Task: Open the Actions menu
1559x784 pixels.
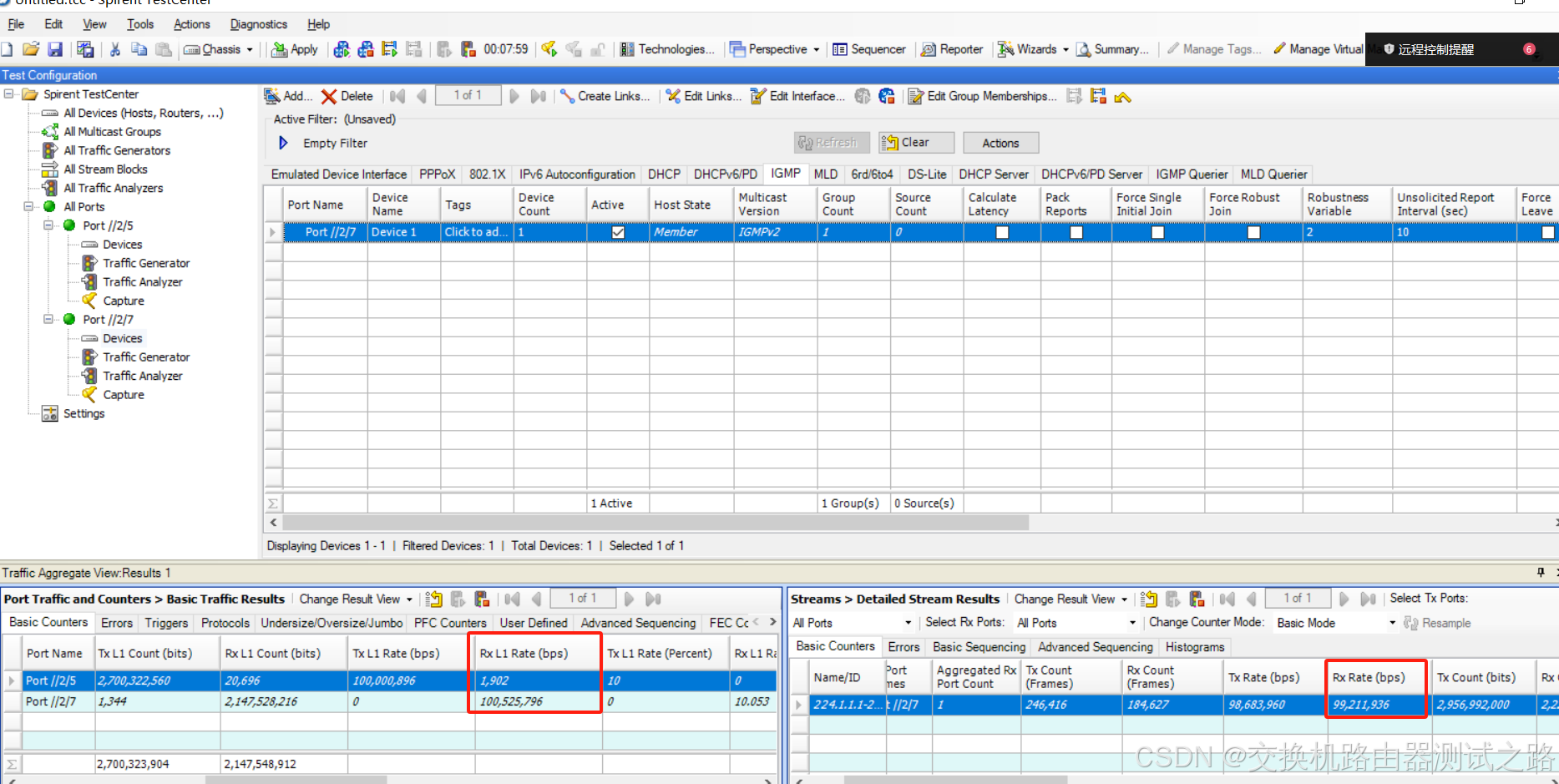Action: (x=192, y=24)
